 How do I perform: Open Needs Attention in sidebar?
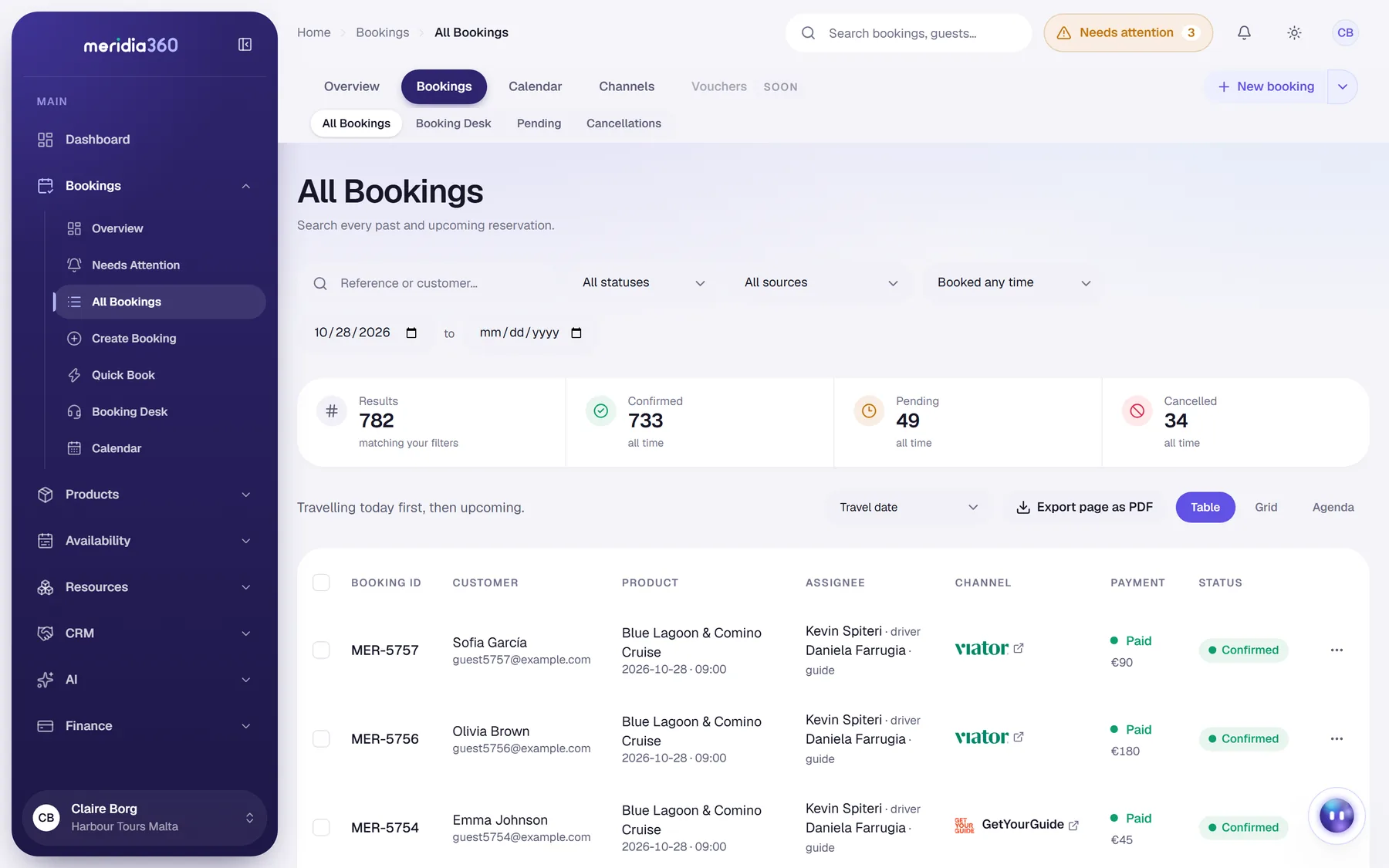(x=160, y=265)
